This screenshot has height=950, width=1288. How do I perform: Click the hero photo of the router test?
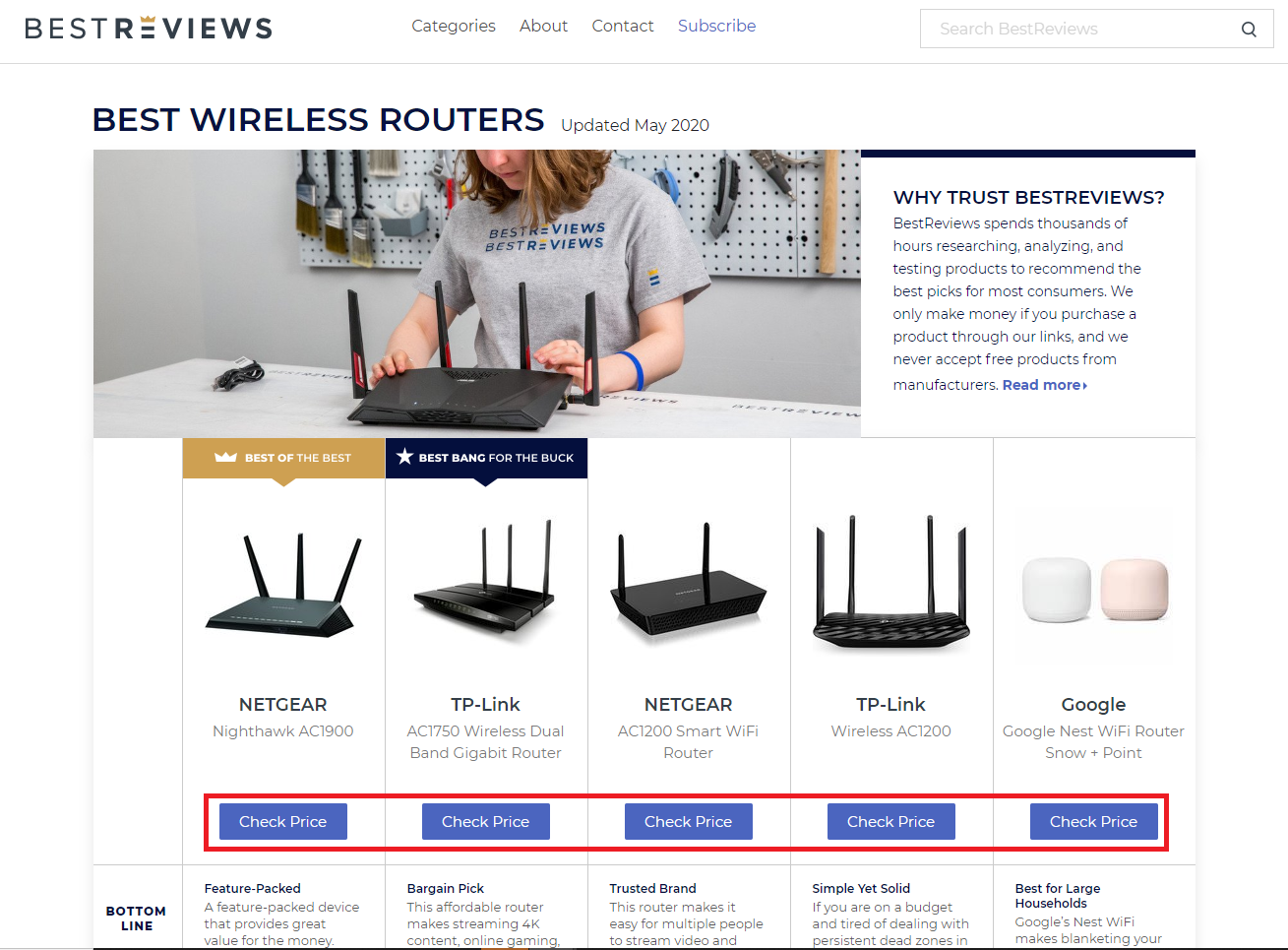[x=477, y=293]
